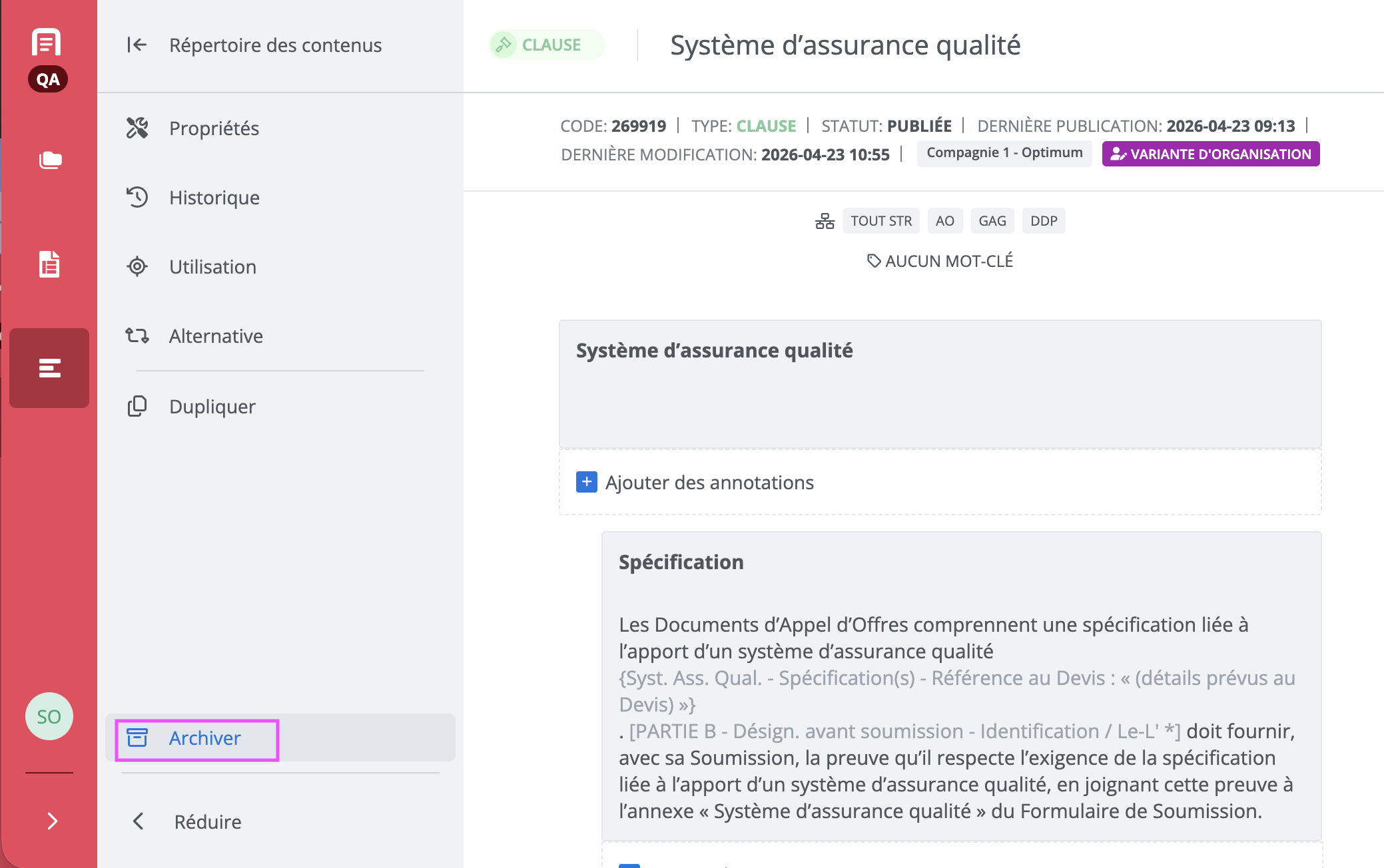Image resolution: width=1384 pixels, height=868 pixels.
Task: Click the organization hierarchy icon
Action: [x=825, y=221]
